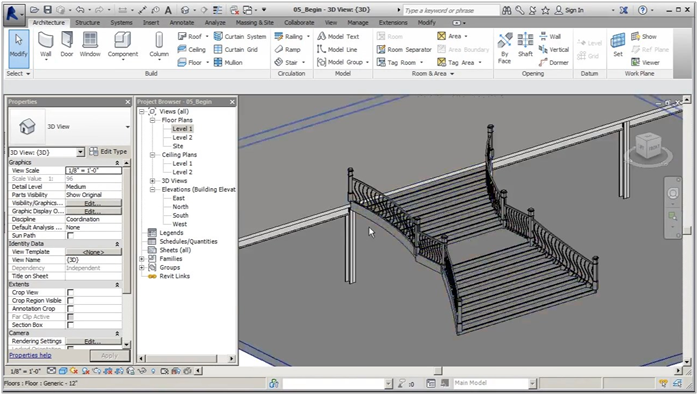The height and width of the screenshot is (395, 699).
Task: Click the Project Browser horizontal scrollbar
Action: click(186, 358)
